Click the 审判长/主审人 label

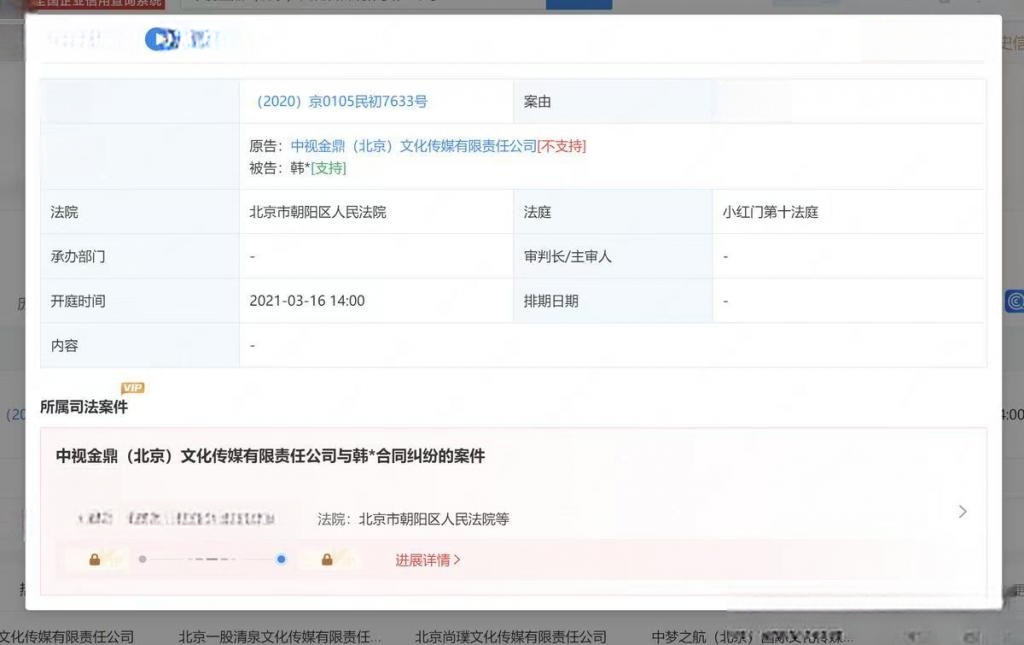tap(568, 257)
